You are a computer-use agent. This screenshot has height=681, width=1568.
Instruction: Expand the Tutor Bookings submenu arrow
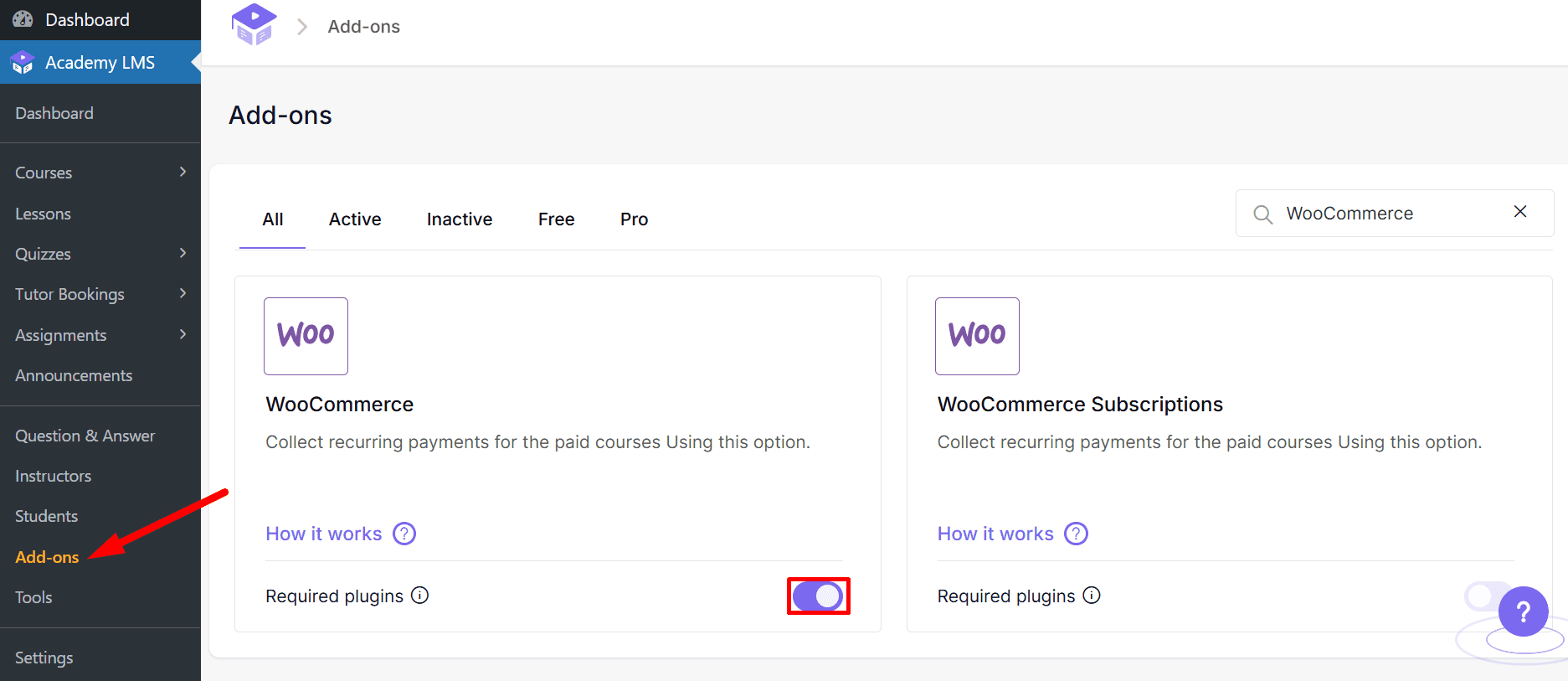(183, 293)
